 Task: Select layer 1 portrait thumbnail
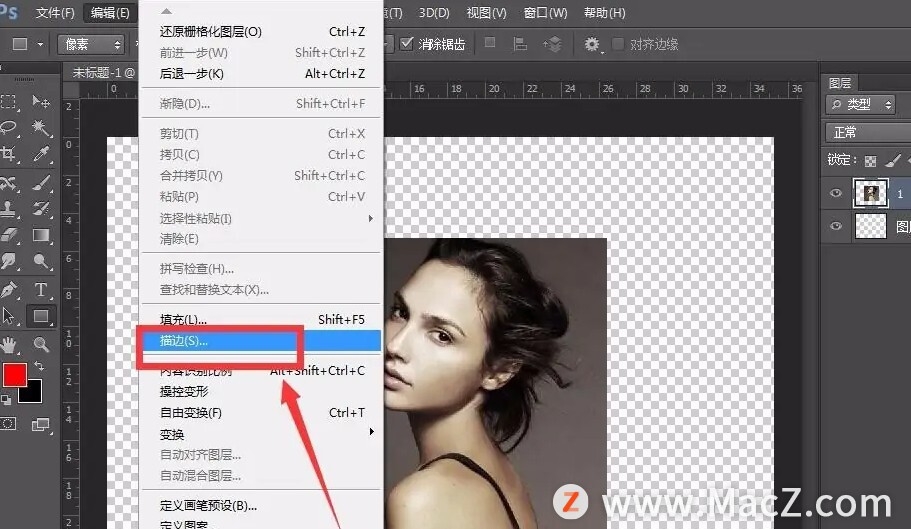coord(870,193)
